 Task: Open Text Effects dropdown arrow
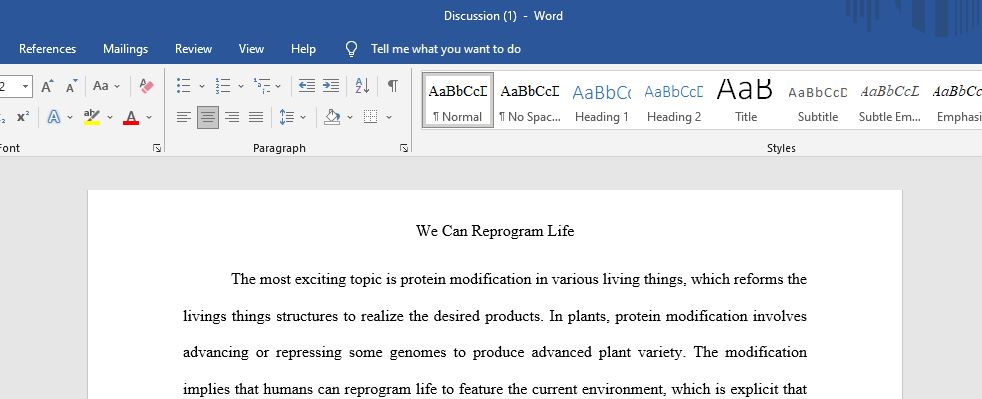[x=70, y=117]
